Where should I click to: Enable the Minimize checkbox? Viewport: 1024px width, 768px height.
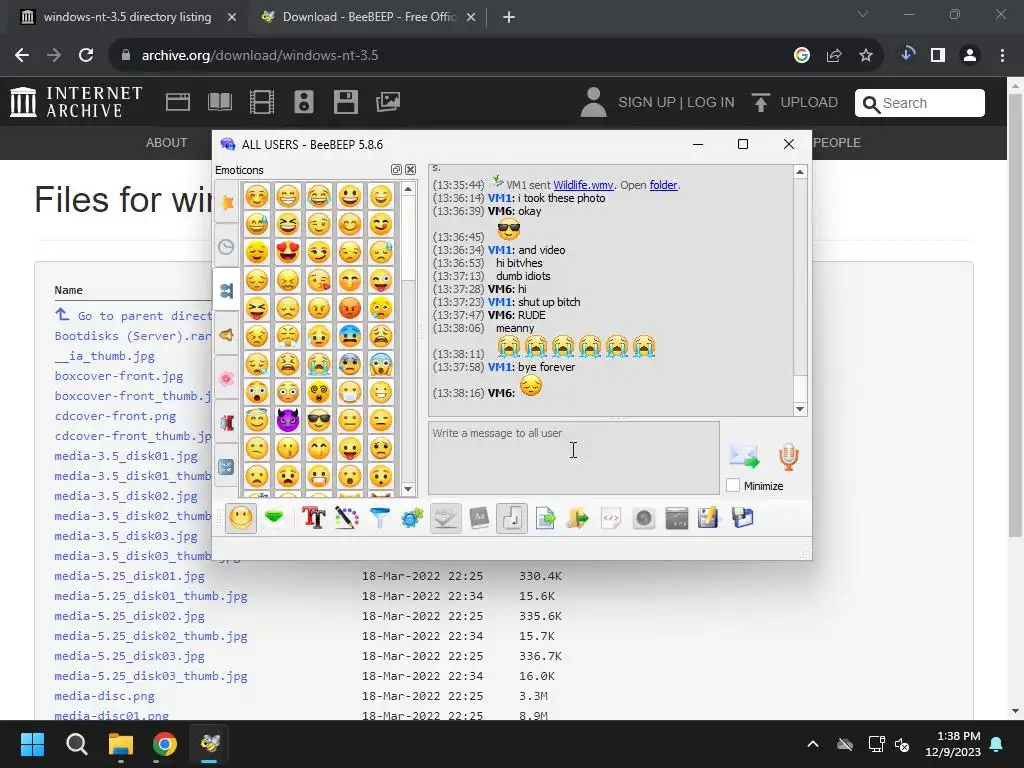pos(733,485)
